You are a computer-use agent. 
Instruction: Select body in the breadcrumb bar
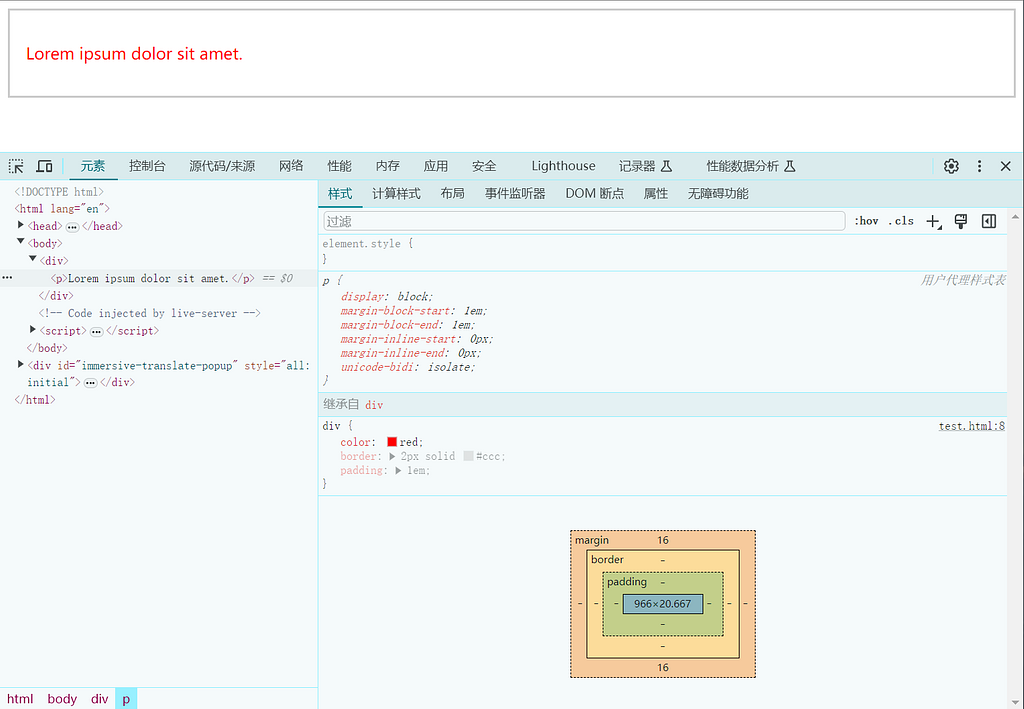pyautogui.click(x=62, y=699)
